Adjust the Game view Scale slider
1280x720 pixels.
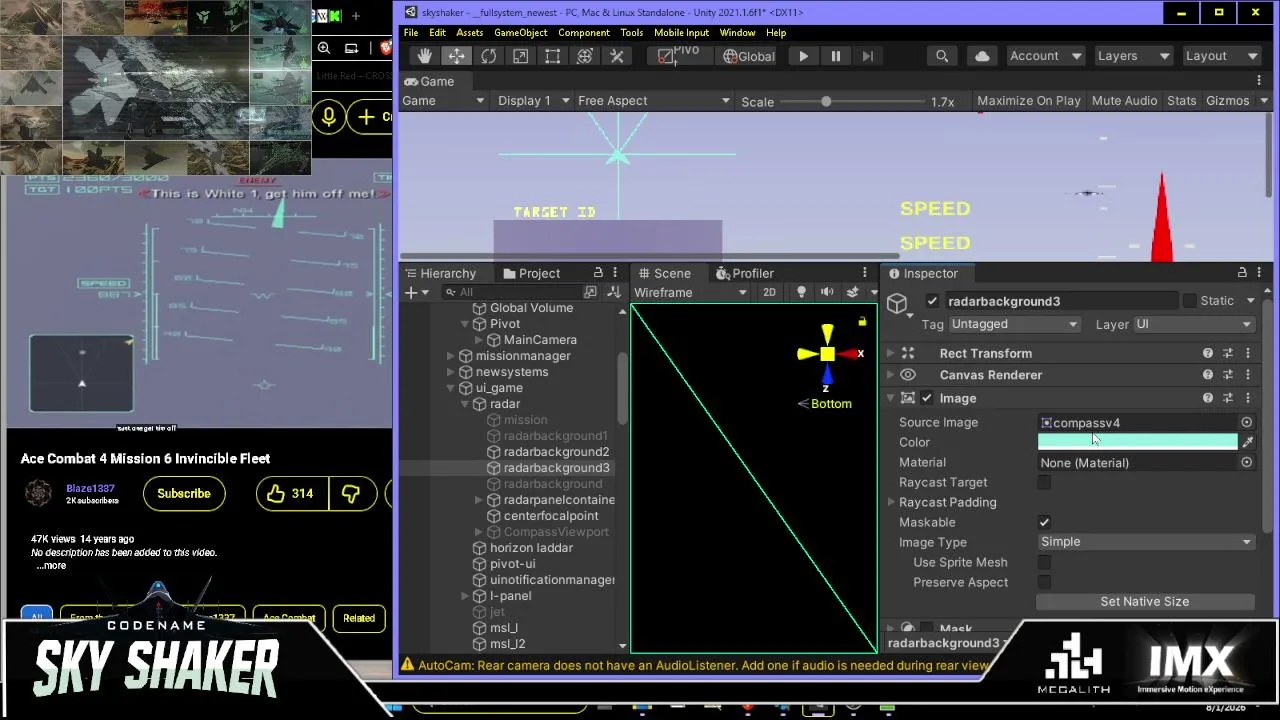(825, 101)
